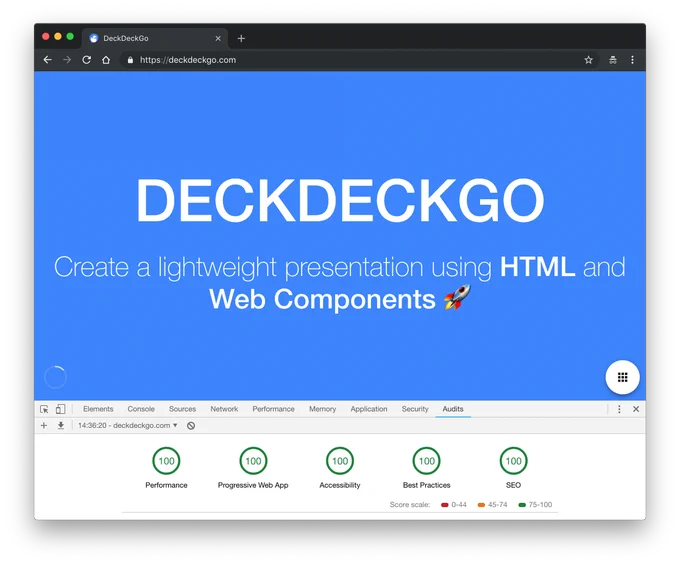Go back using the browser back arrow
The width and height of the screenshot is (680, 565).
tap(47, 60)
